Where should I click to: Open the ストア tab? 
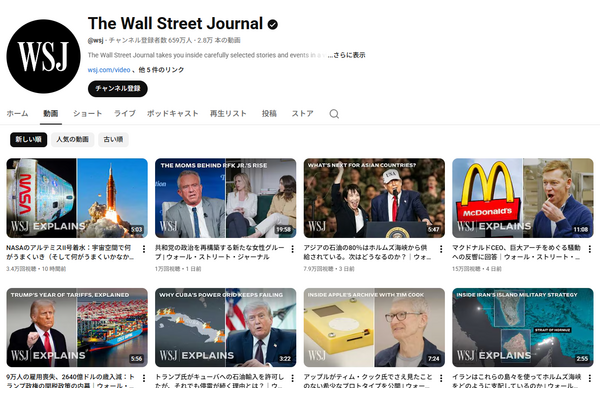[302, 113]
